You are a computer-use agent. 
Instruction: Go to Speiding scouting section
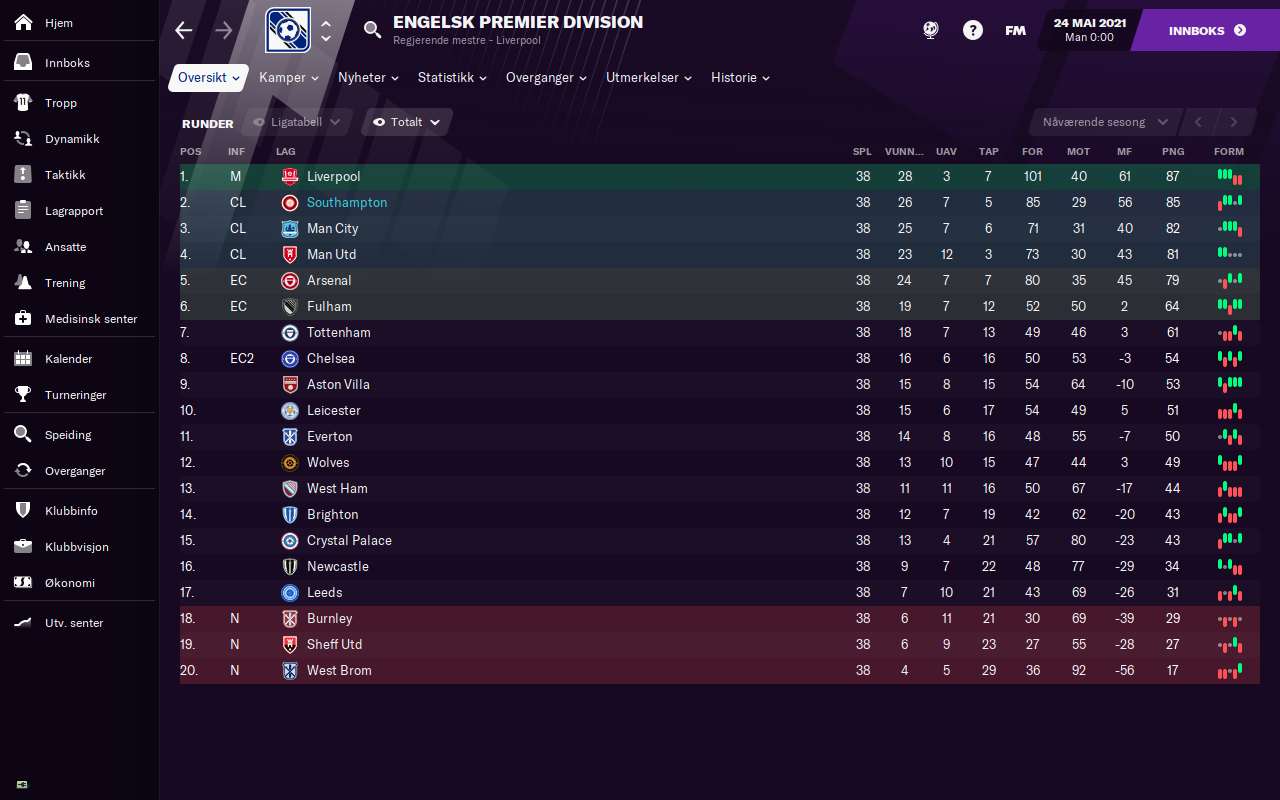click(68, 435)
